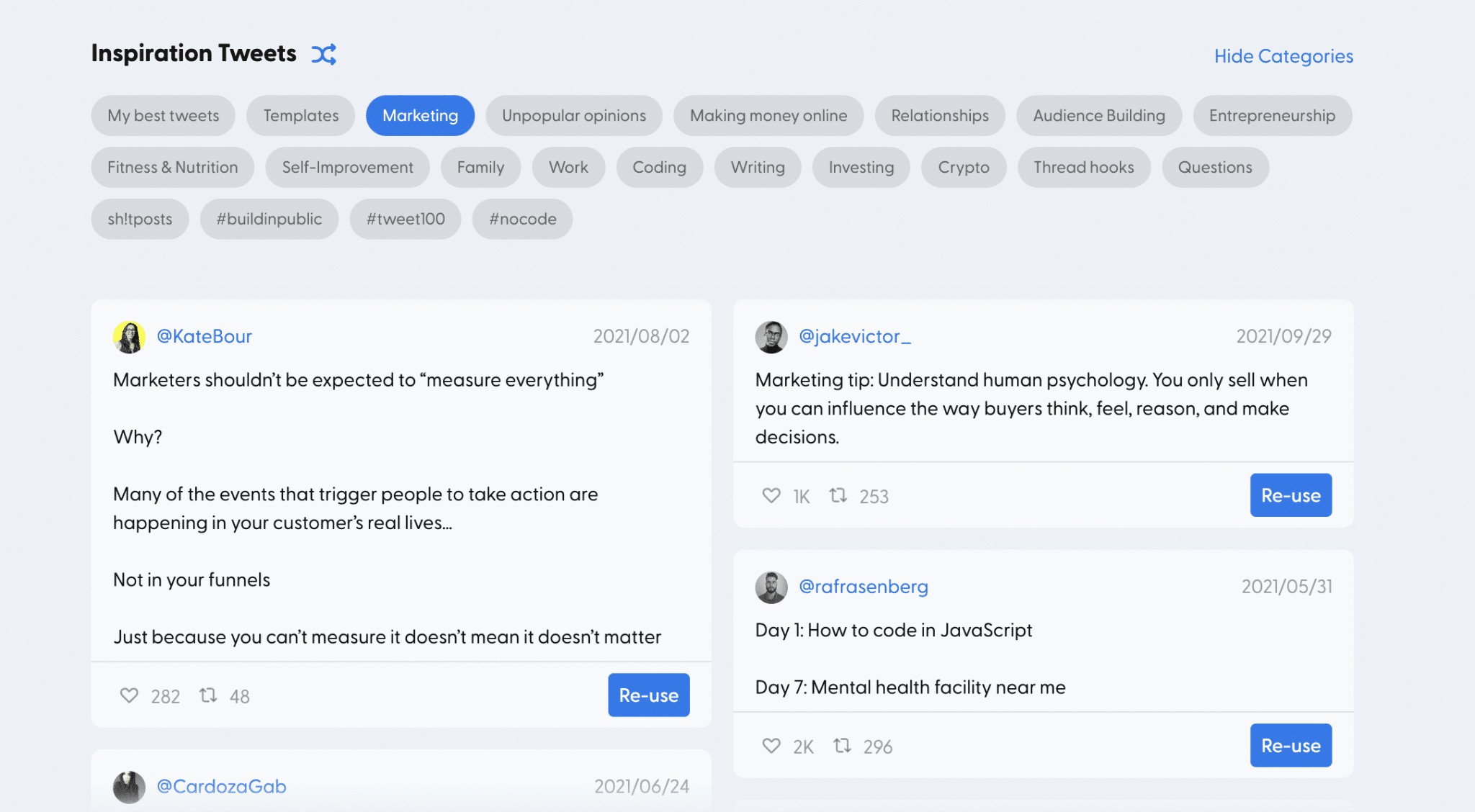Select Relationships category
The width and height of the screenshot is (1475, 812).
[940, 115]
